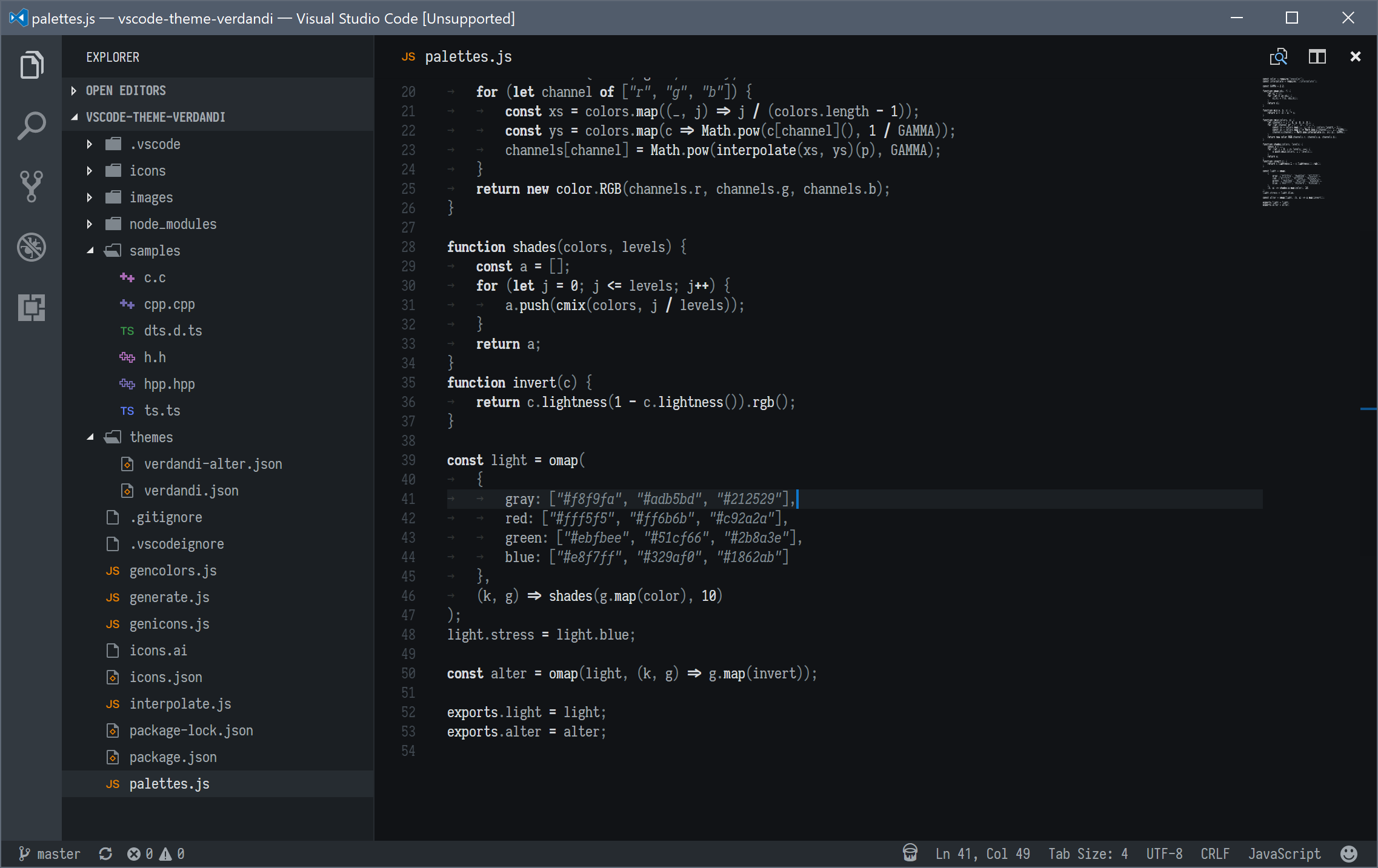Change the JavaScript language mode
The height and width of the screenshot is (868, 1378).
pyautogui.click(x=1284, y=853)
